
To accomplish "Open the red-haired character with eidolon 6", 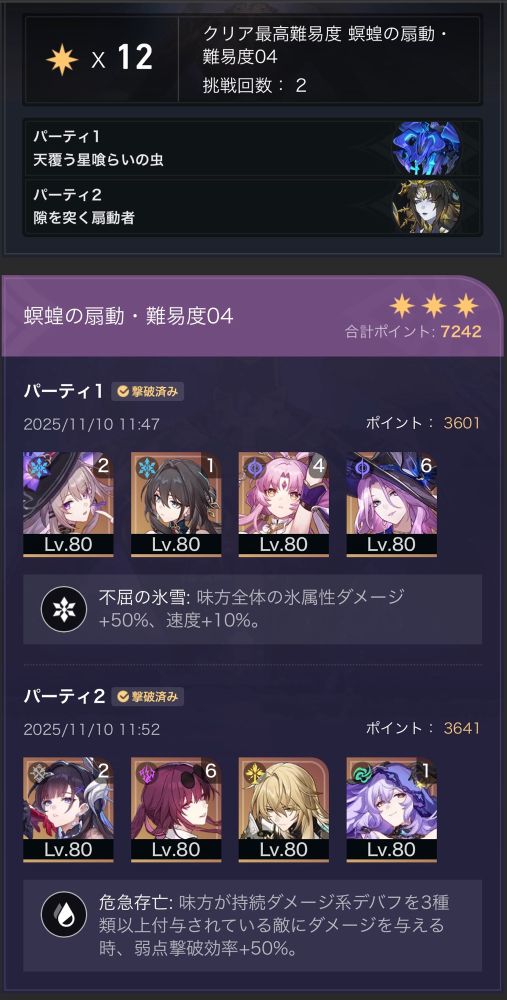I will point(175,809).
